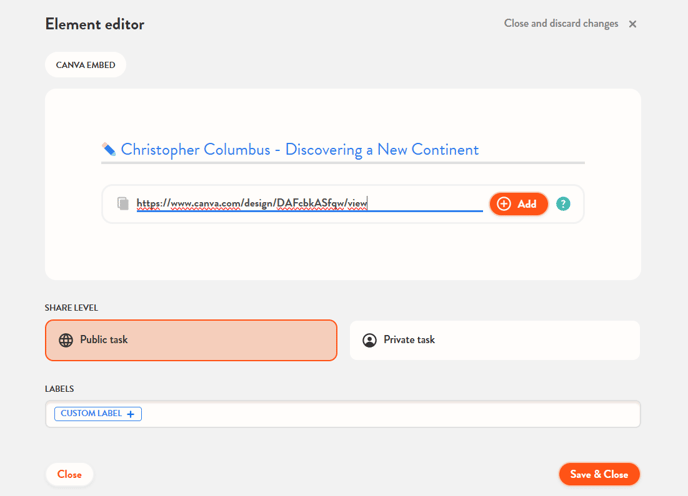
Task: Switch share level to Private task
Action: pos(494,340)
